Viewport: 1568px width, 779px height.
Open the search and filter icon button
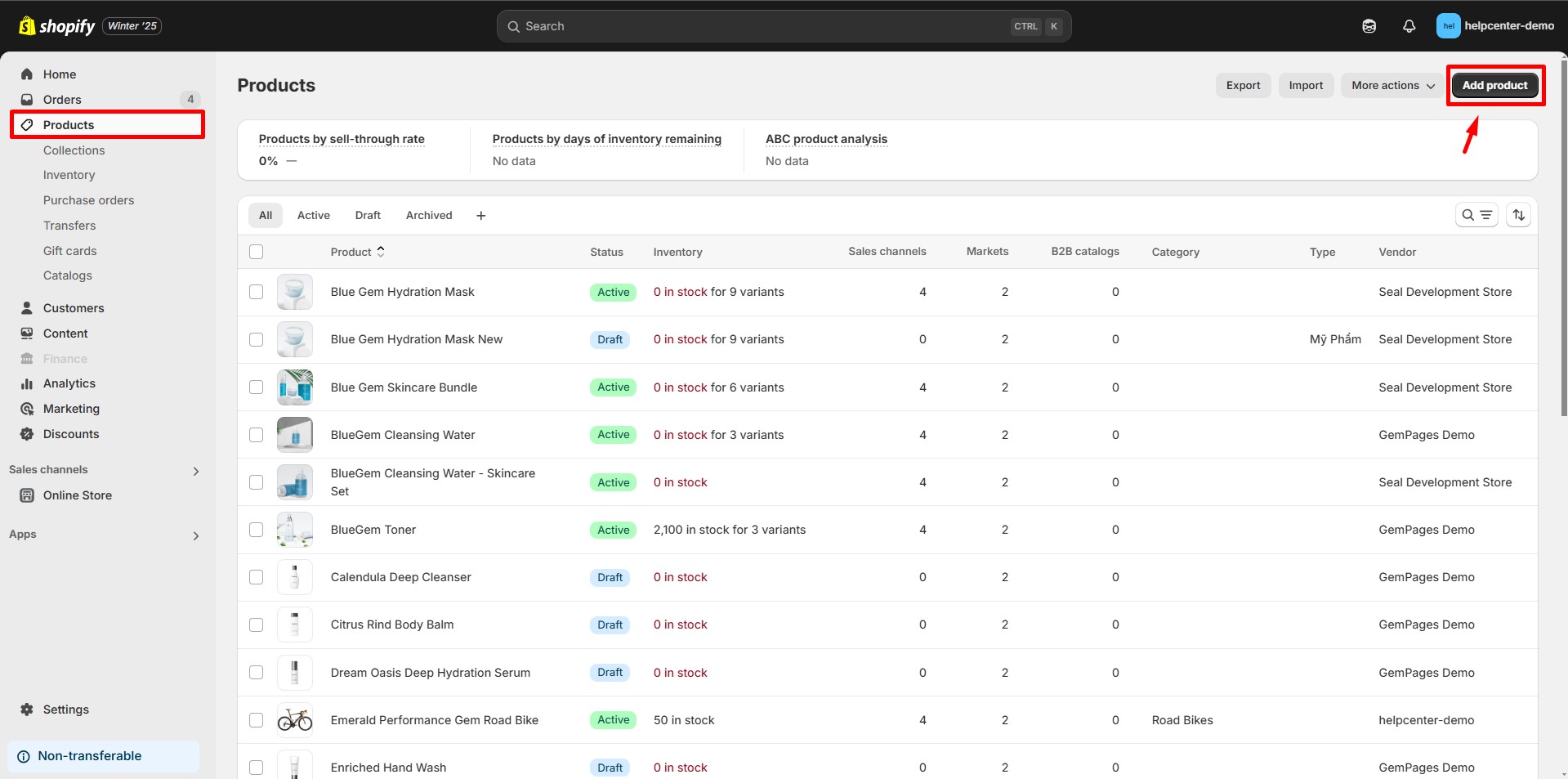[1476, 215]
